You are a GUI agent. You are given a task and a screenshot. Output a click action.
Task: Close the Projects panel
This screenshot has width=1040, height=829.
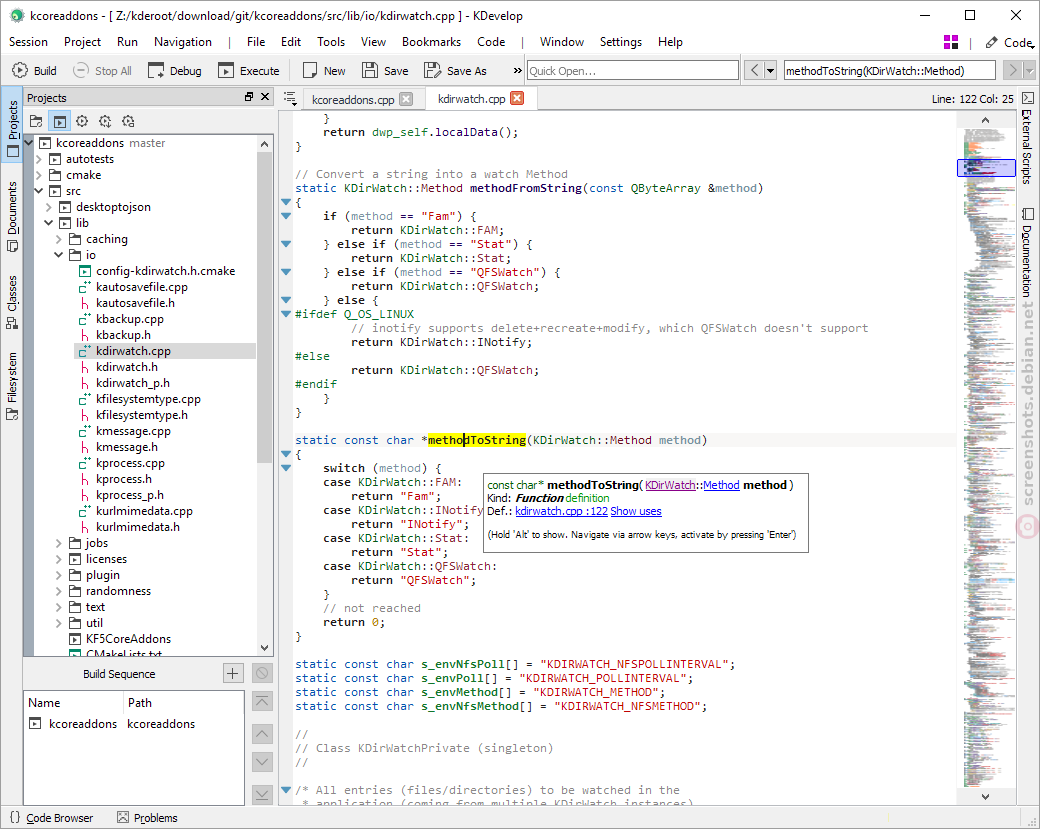click(x=265, y=97)
